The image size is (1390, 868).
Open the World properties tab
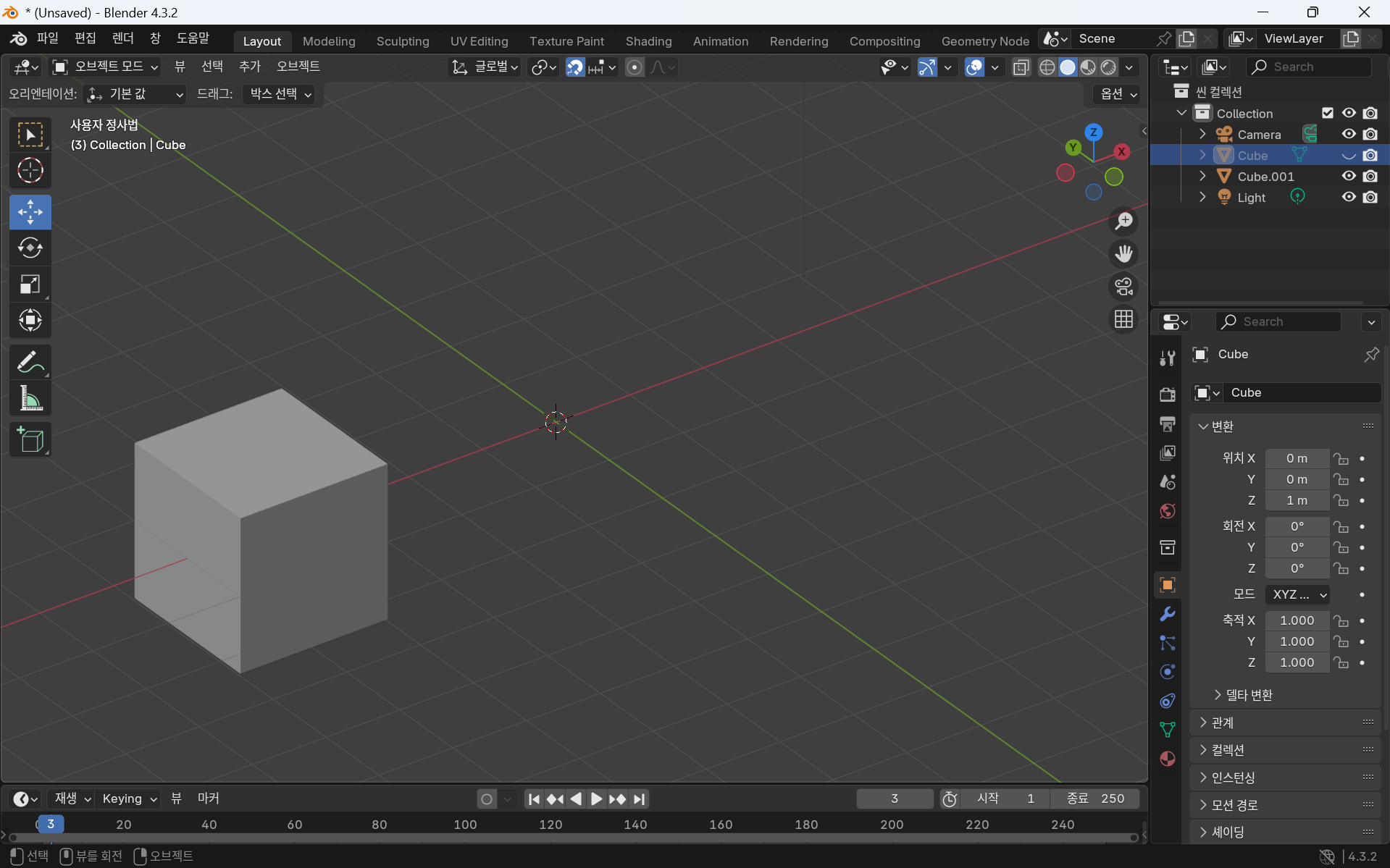1167,511
